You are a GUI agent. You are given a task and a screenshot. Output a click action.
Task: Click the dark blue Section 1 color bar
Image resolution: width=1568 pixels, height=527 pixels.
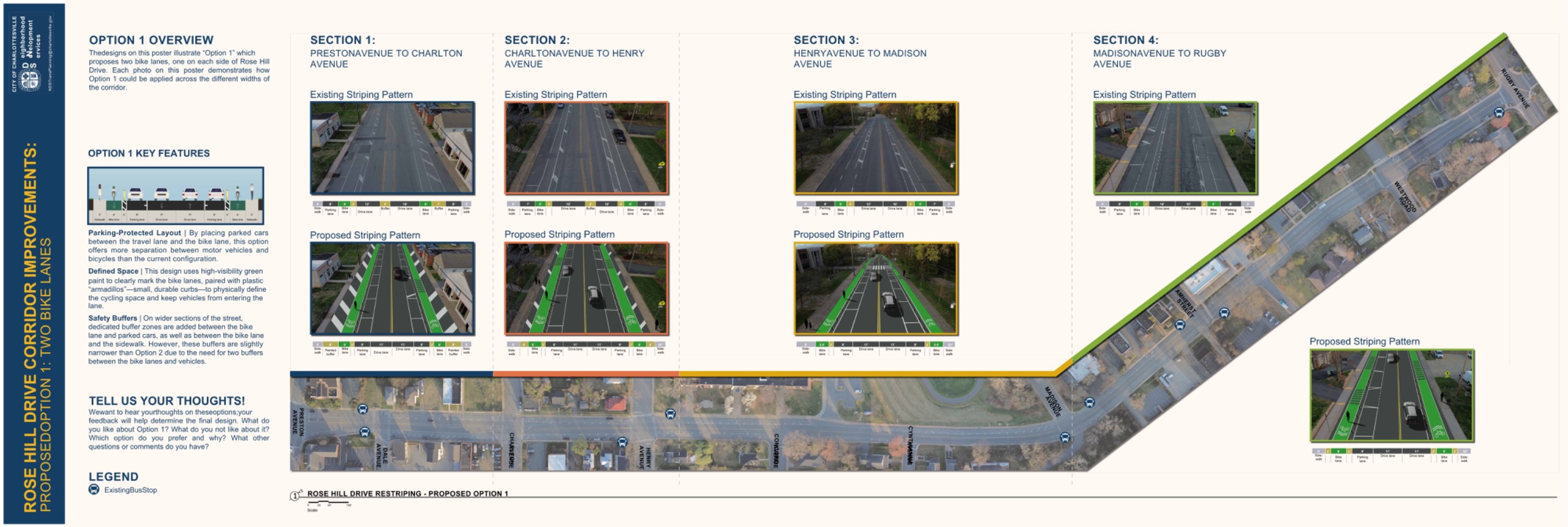pyautogui.click(x=391, y=373)
